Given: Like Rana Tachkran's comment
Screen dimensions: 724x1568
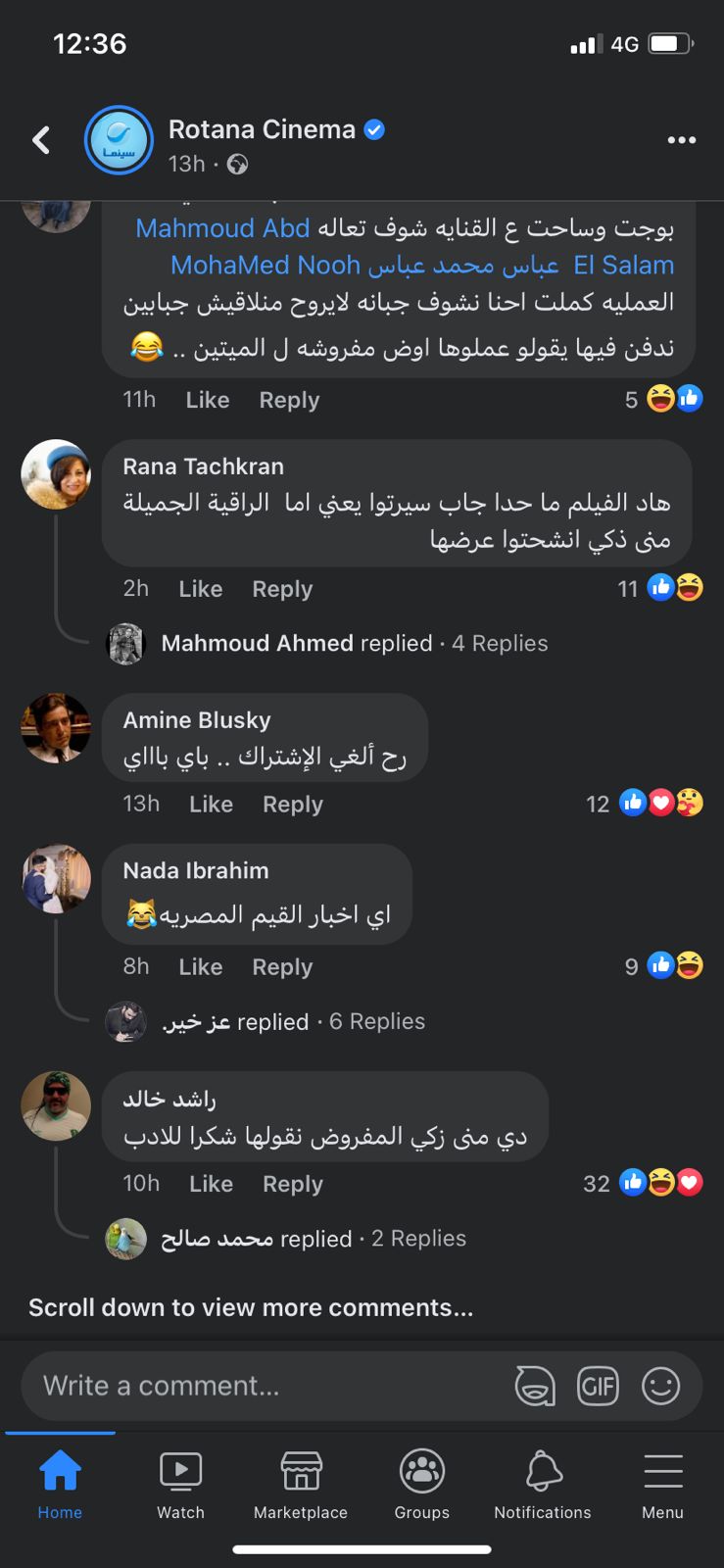Looking at the screenshot, I should point(201,589).
